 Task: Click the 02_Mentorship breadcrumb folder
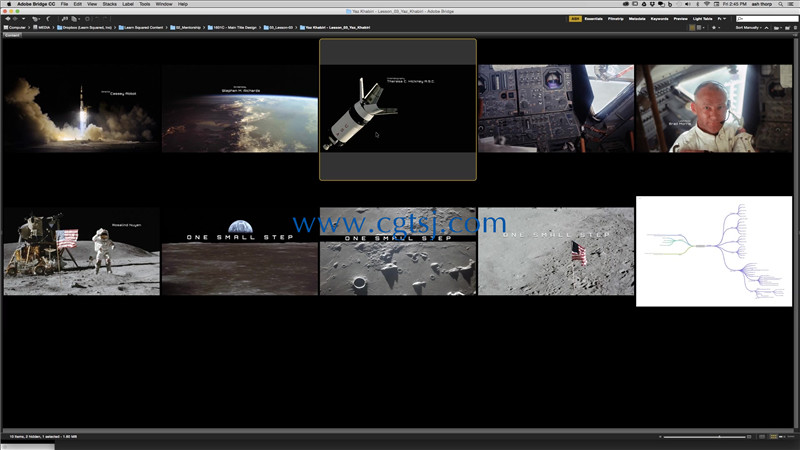pyautogui.click(x=185, y=28)
